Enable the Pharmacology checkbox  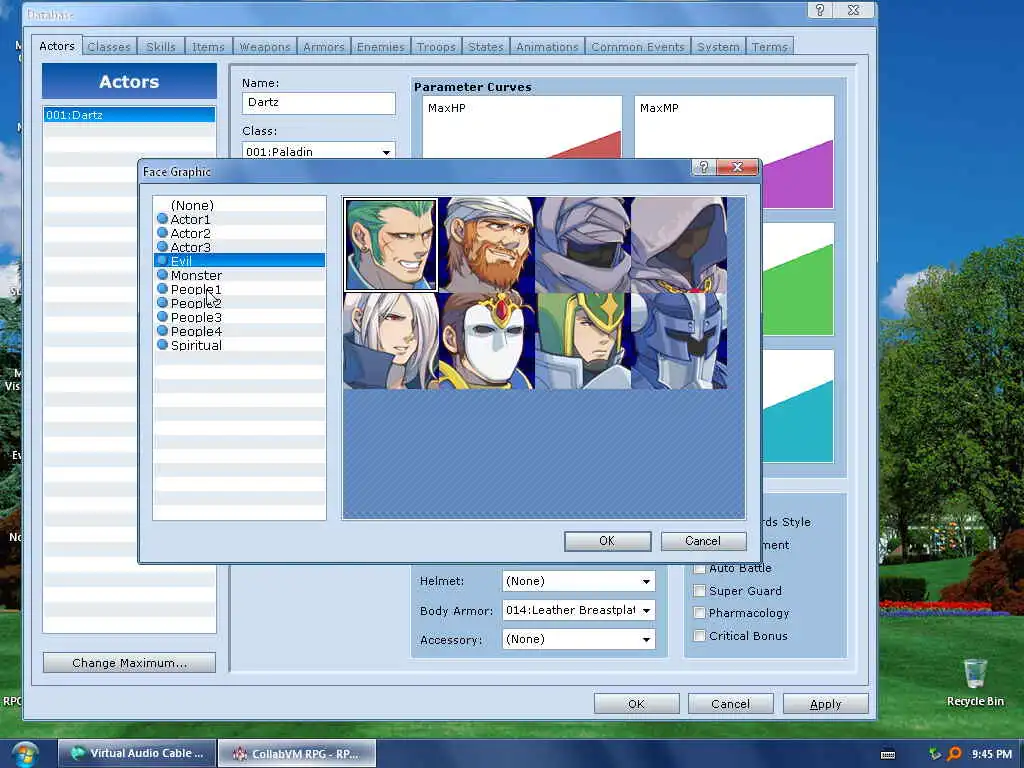coord(699,613)
